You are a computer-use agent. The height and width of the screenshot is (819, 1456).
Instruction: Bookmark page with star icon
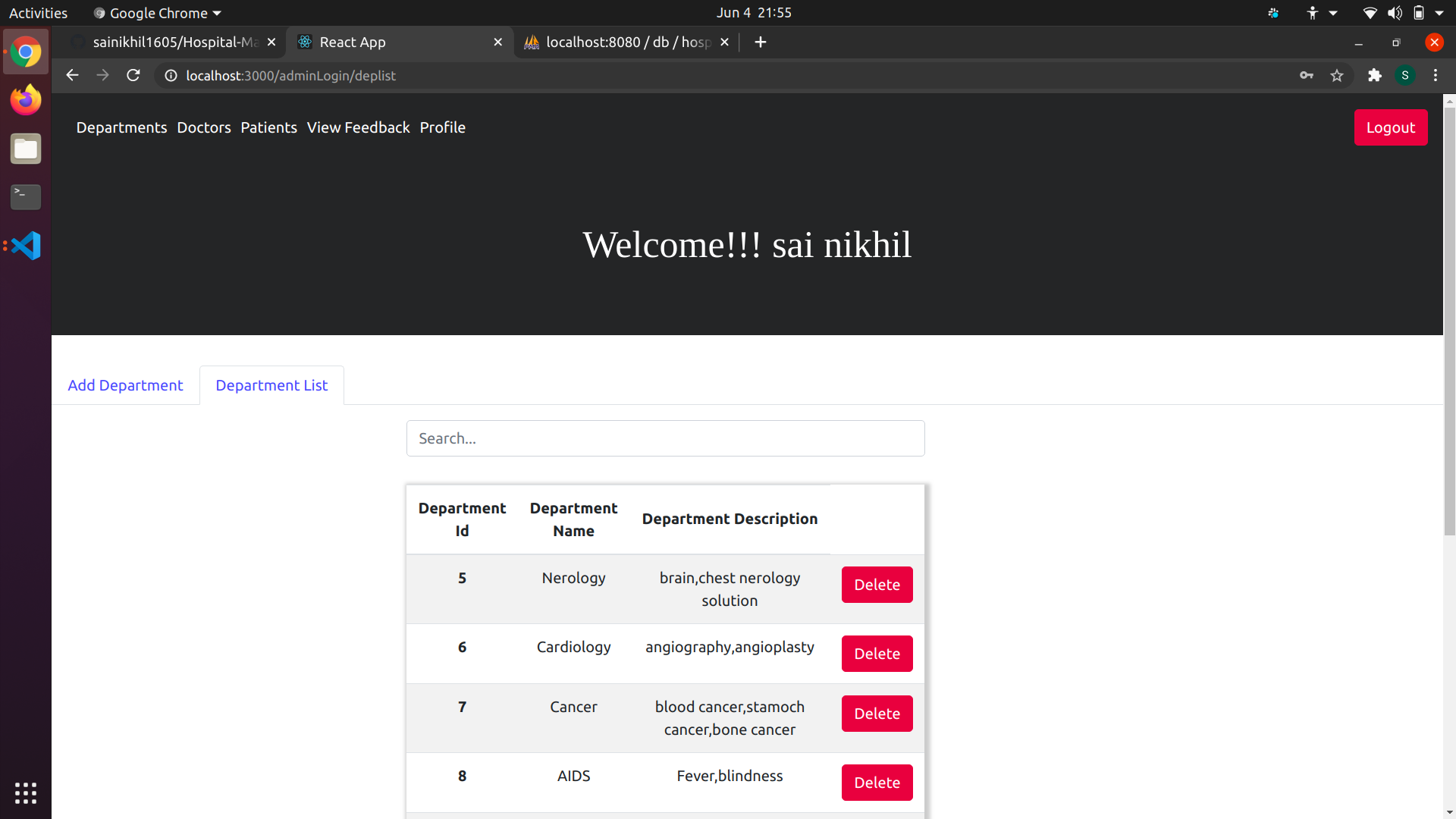pyautogui.click(x=1337, y=75)
